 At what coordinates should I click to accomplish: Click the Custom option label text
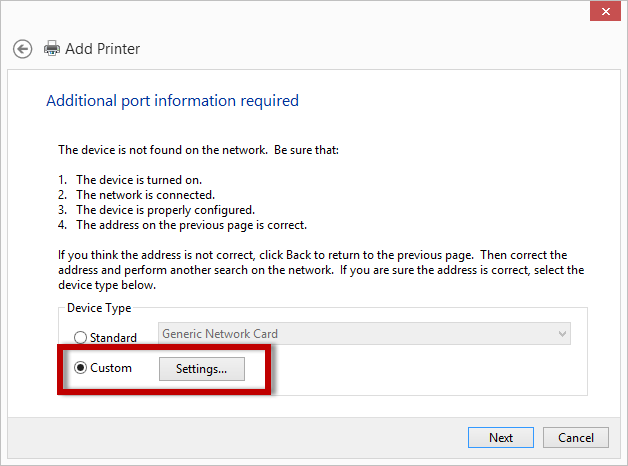(x=111, y=368)
